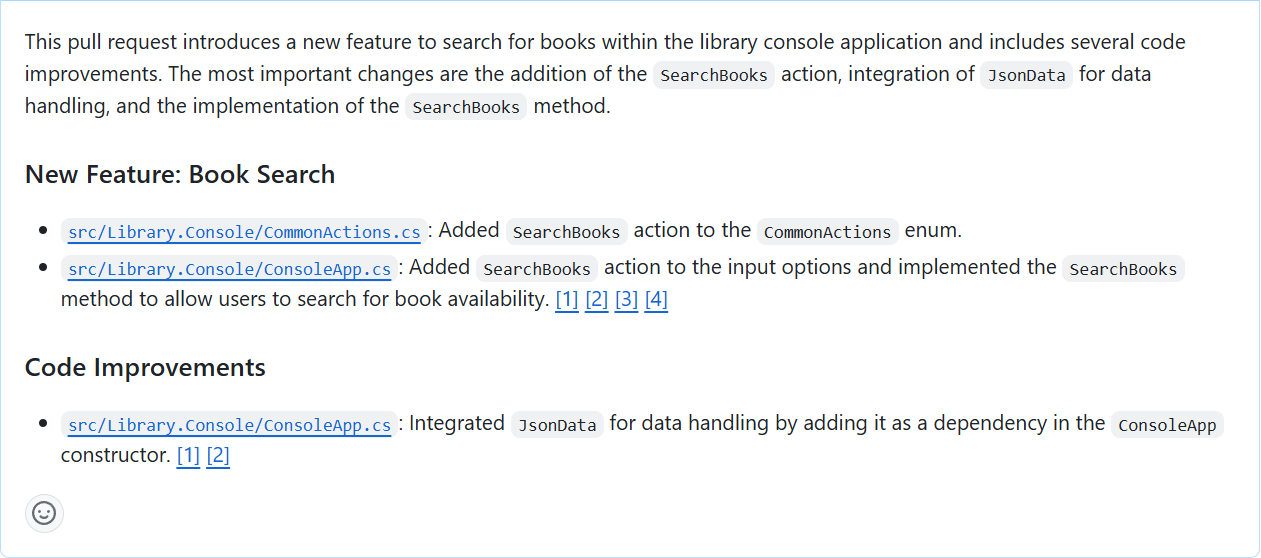Click the reference link [3]
This screenshot has width=1261, height=558.
(627, 299)
